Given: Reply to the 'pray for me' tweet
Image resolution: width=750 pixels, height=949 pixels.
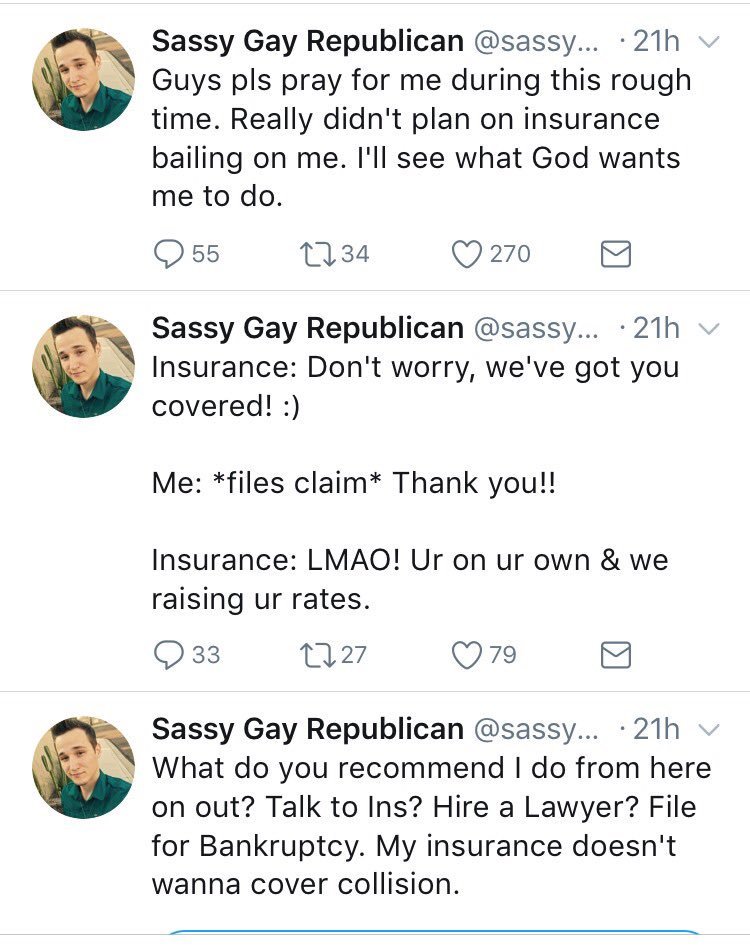Looking at the screenshot, I should 168,254.
